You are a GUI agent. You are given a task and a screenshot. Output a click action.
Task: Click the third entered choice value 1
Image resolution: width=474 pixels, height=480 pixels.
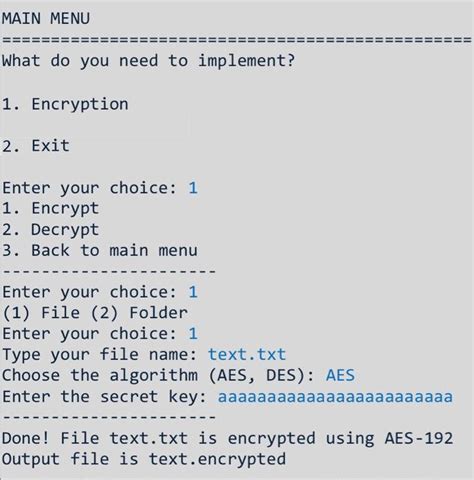193,334
